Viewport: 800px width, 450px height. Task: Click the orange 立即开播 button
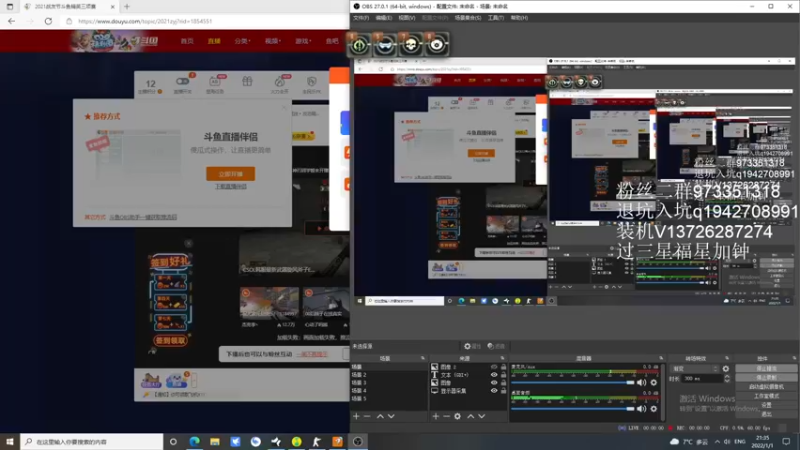coord(231,174)
